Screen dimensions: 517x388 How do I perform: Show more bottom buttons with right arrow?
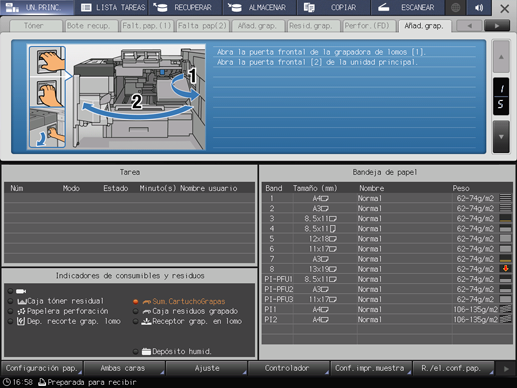click(506, 369)
